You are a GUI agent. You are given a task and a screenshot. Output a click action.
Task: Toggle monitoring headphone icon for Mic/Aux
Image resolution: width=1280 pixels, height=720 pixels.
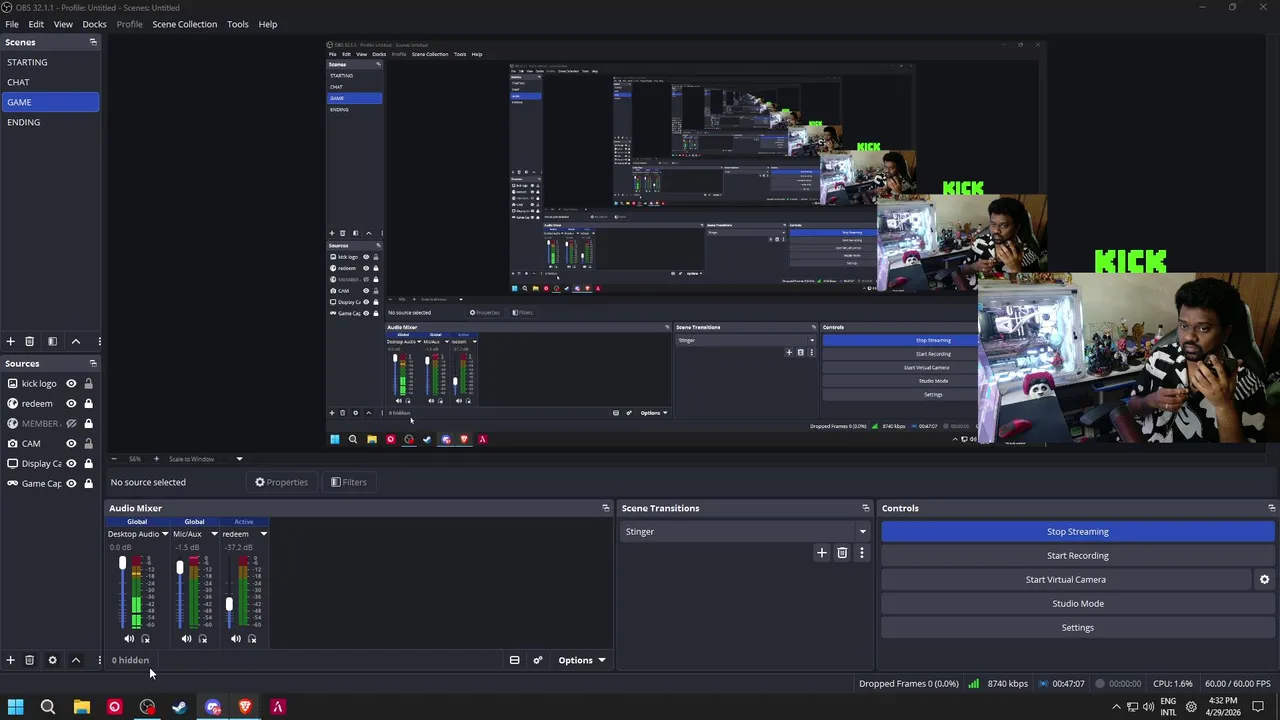(203, 639)
